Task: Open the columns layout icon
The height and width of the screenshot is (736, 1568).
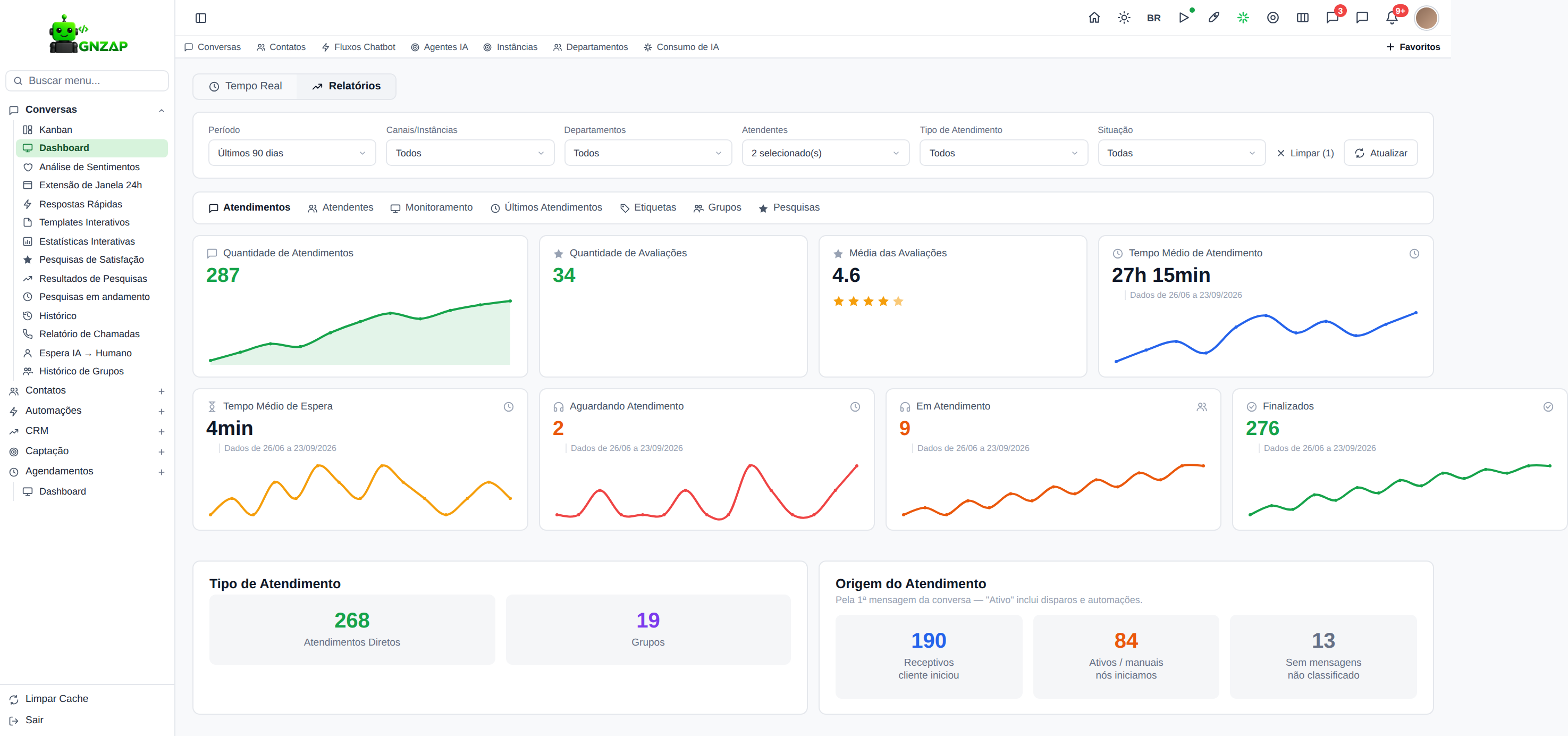Action: [x=1303, y=18]
